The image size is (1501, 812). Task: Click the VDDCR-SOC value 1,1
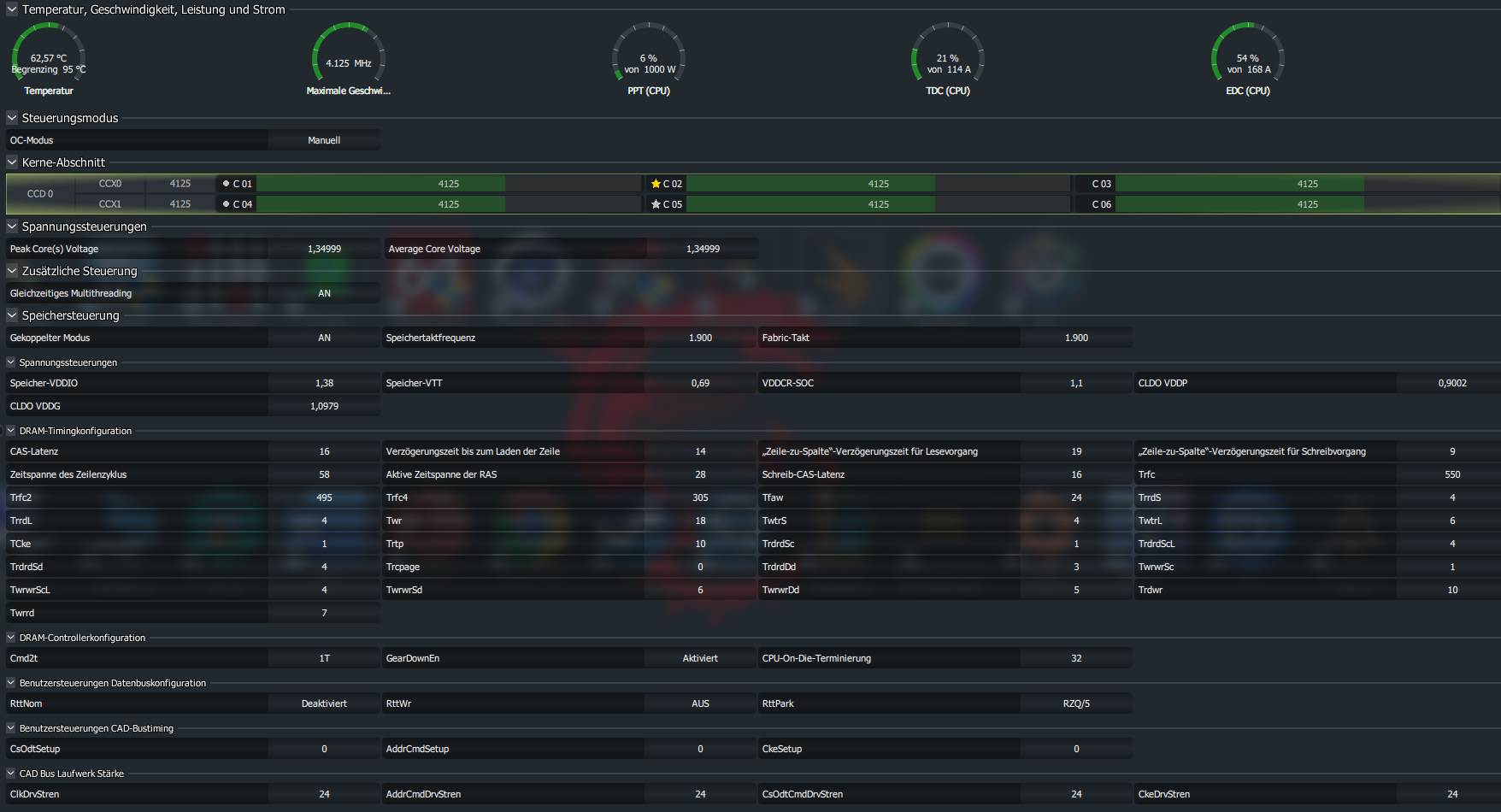tap(1076, 383)
